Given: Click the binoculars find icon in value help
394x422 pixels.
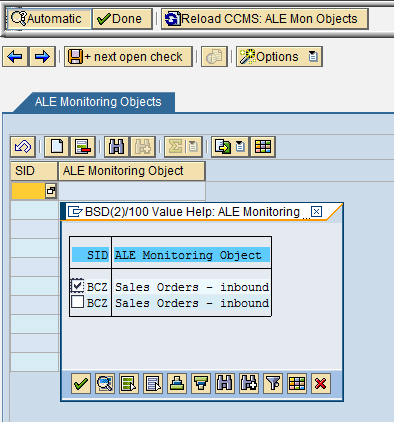Looking at the screenshot, I should click(x=225, y=383).
